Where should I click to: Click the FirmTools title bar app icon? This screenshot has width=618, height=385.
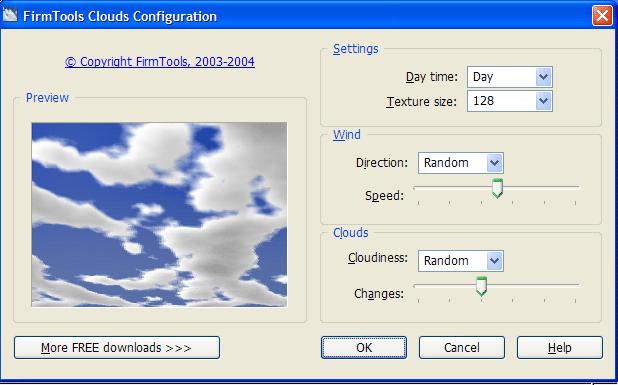(9, 15)
